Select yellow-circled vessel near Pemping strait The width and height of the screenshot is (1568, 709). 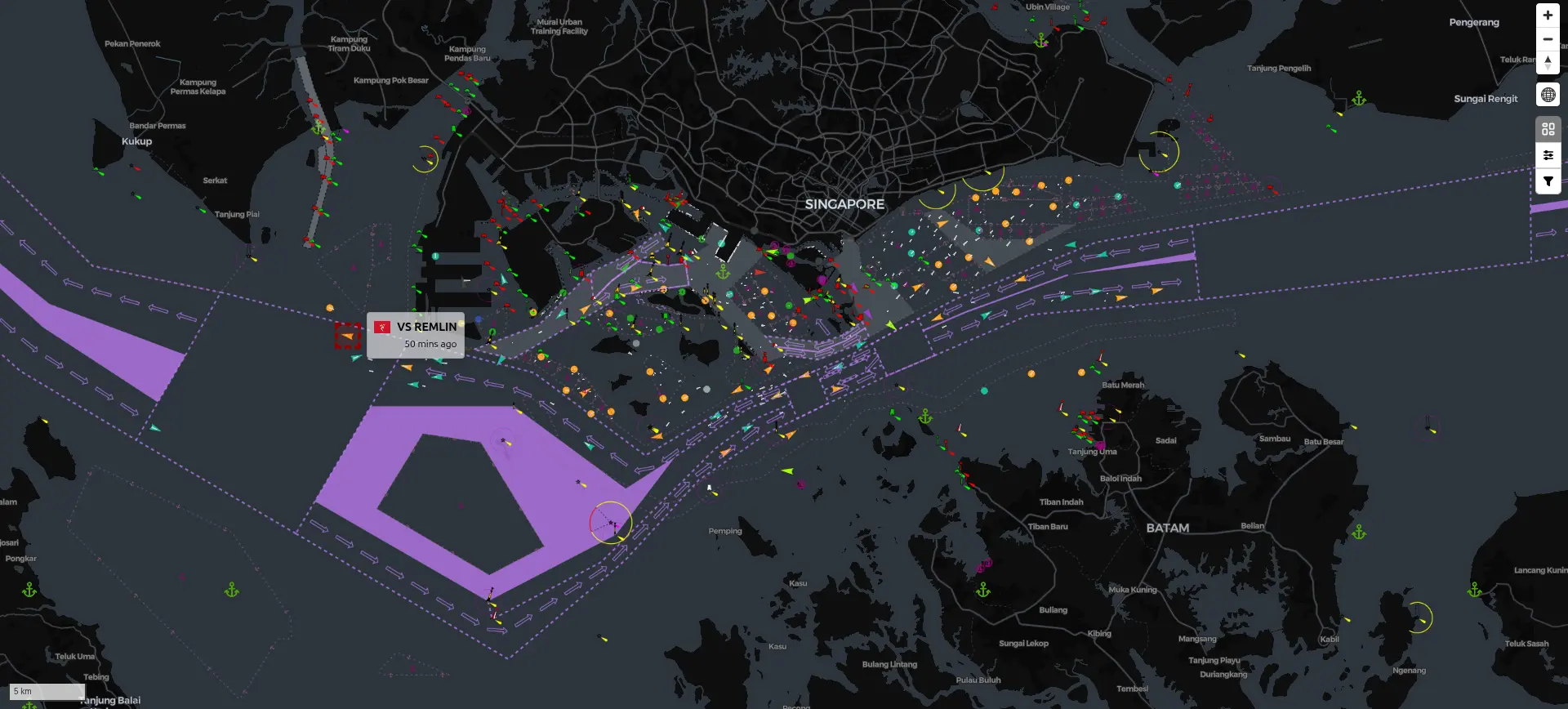pyautogui.click(x=611, y=523)
